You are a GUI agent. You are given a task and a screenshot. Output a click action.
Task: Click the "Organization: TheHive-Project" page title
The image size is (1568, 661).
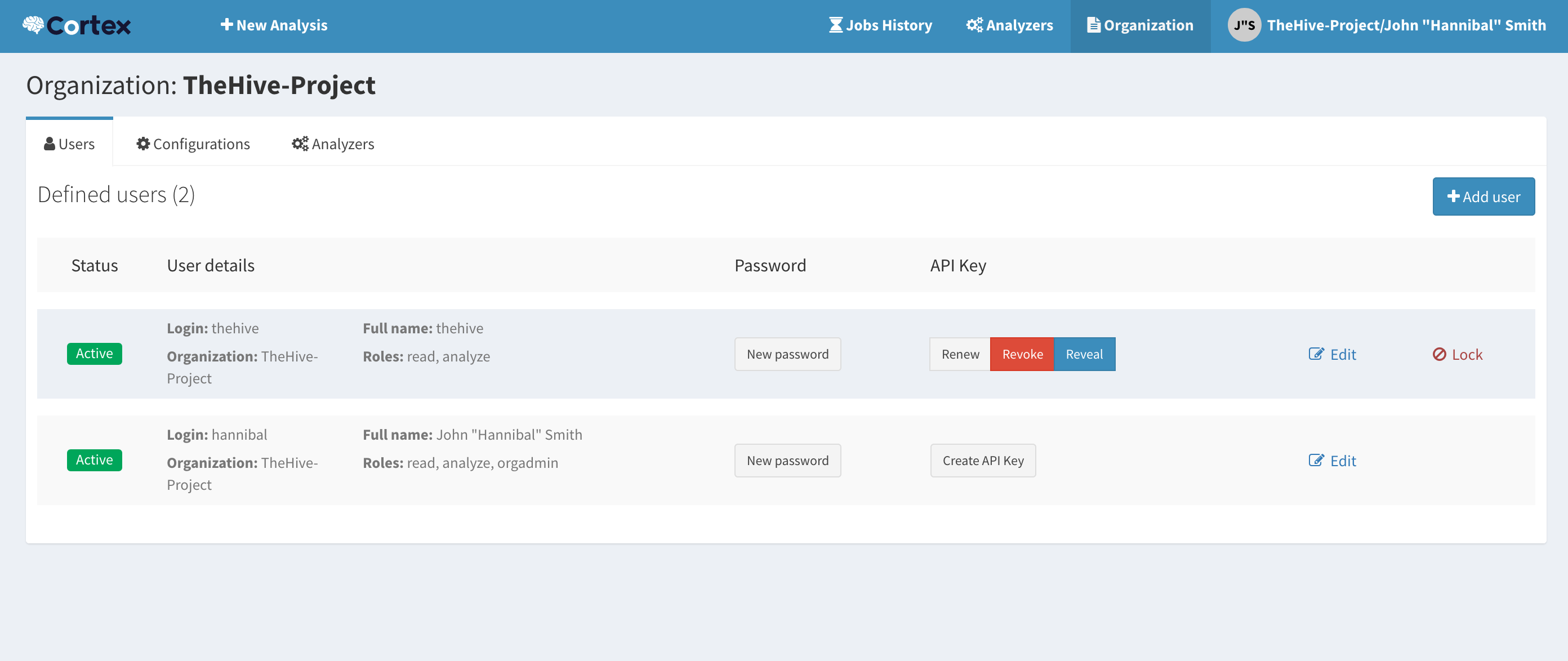[x=201, y=85]
